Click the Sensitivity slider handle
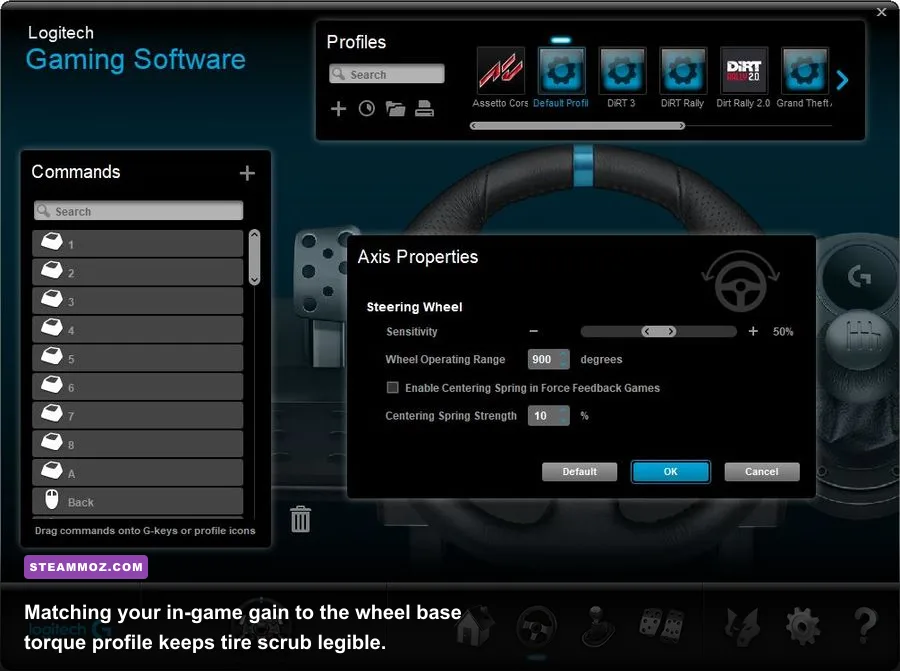 [658, 331]
